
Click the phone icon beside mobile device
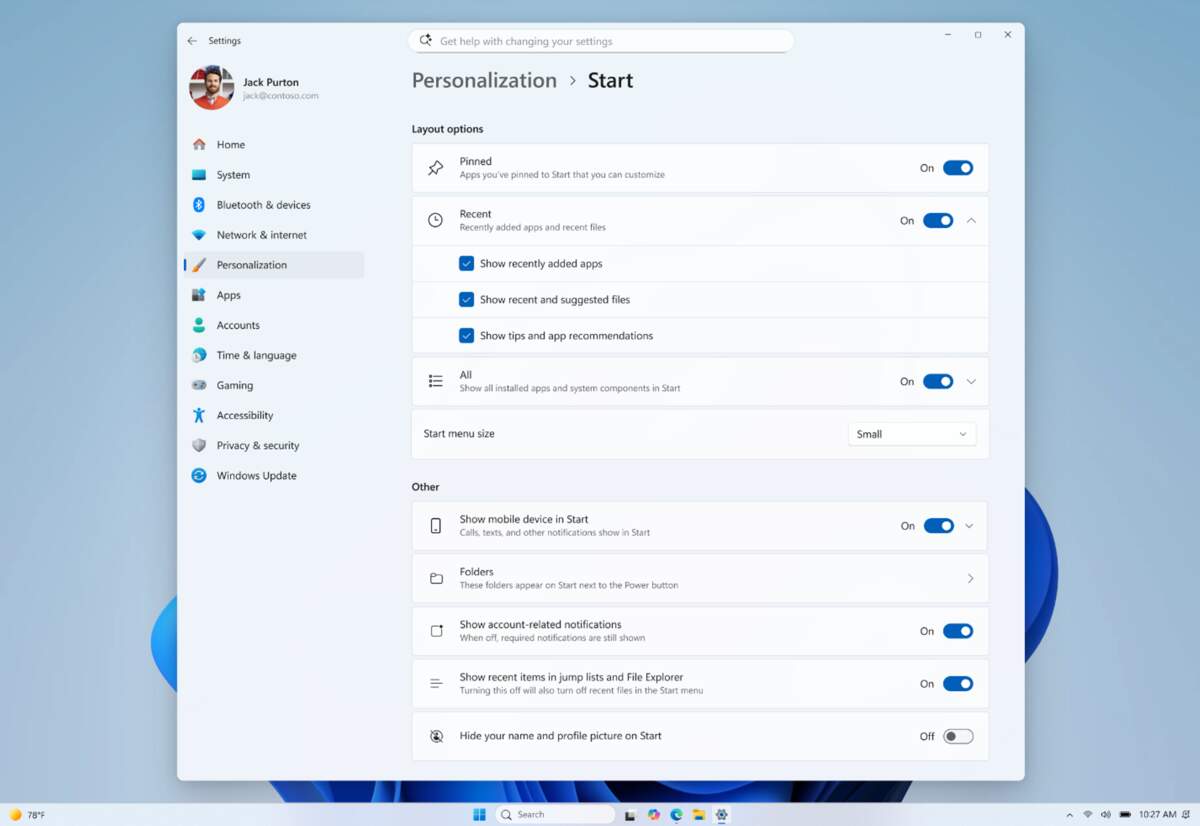tap(435, 526)
